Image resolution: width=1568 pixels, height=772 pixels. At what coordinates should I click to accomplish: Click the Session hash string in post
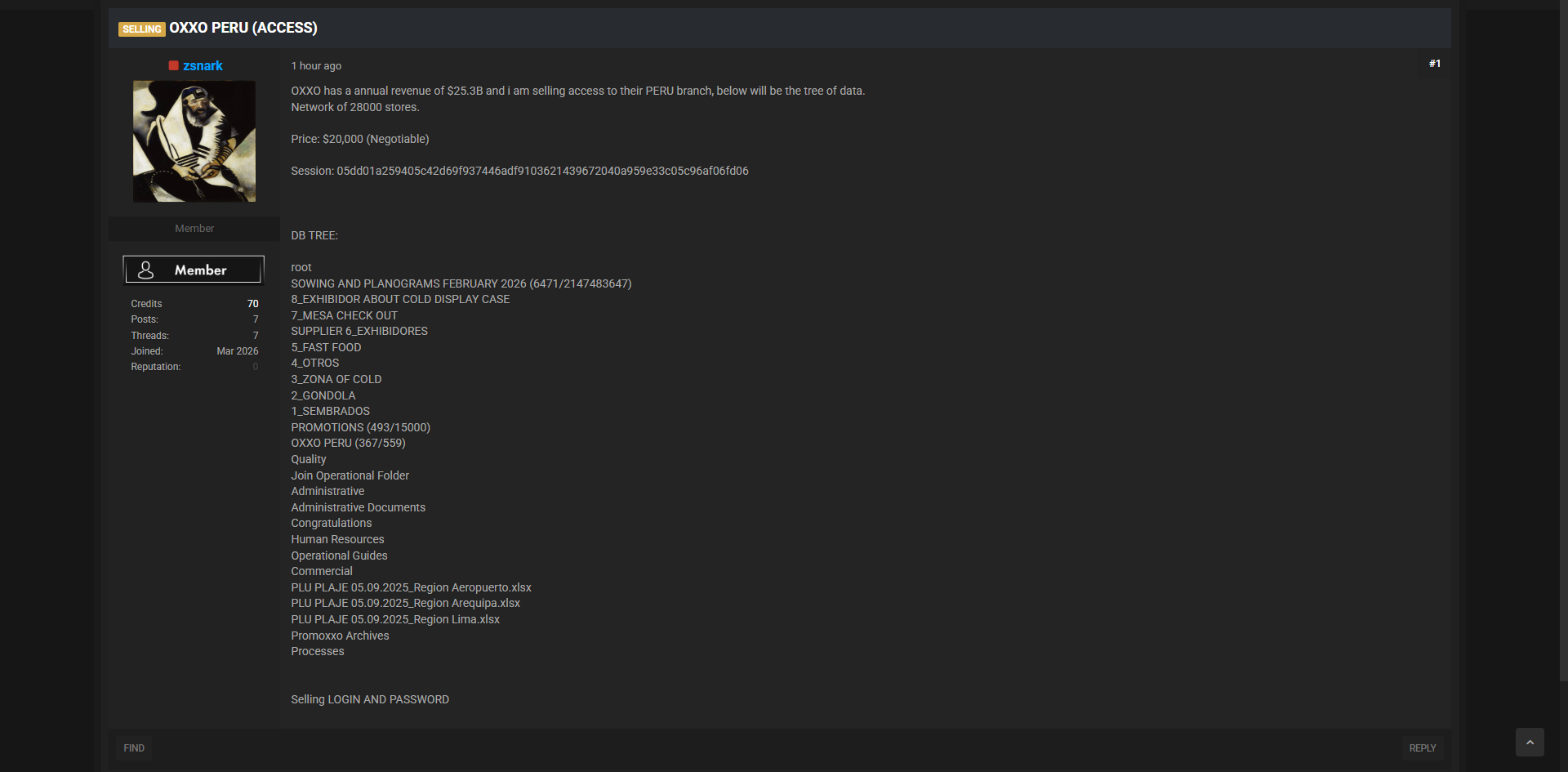[542, 171]
